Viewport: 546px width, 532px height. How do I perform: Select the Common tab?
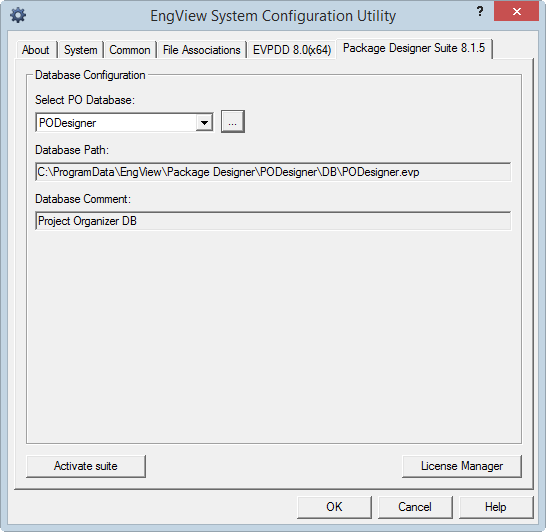pyautogui.click(x=130, y=50)
